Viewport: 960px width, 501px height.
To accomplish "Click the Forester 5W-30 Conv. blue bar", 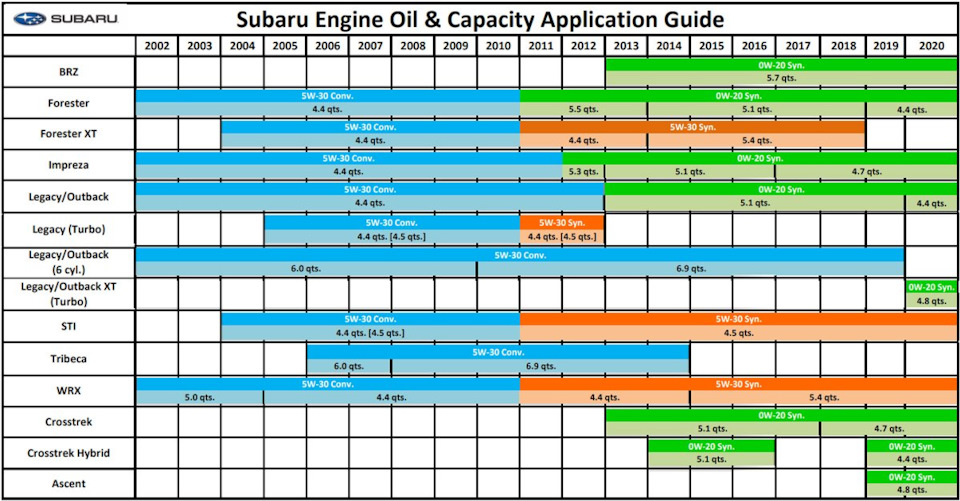I will point(328,96).
